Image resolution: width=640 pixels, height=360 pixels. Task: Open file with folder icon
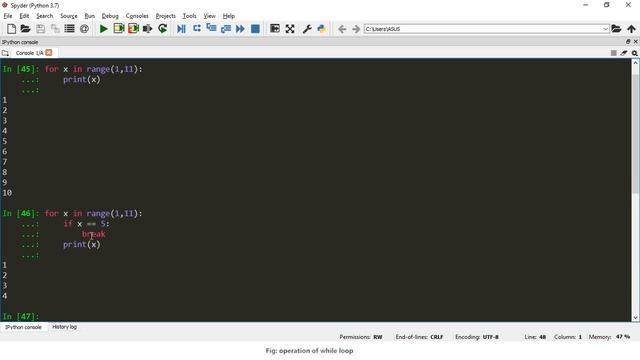pos(26,29)
